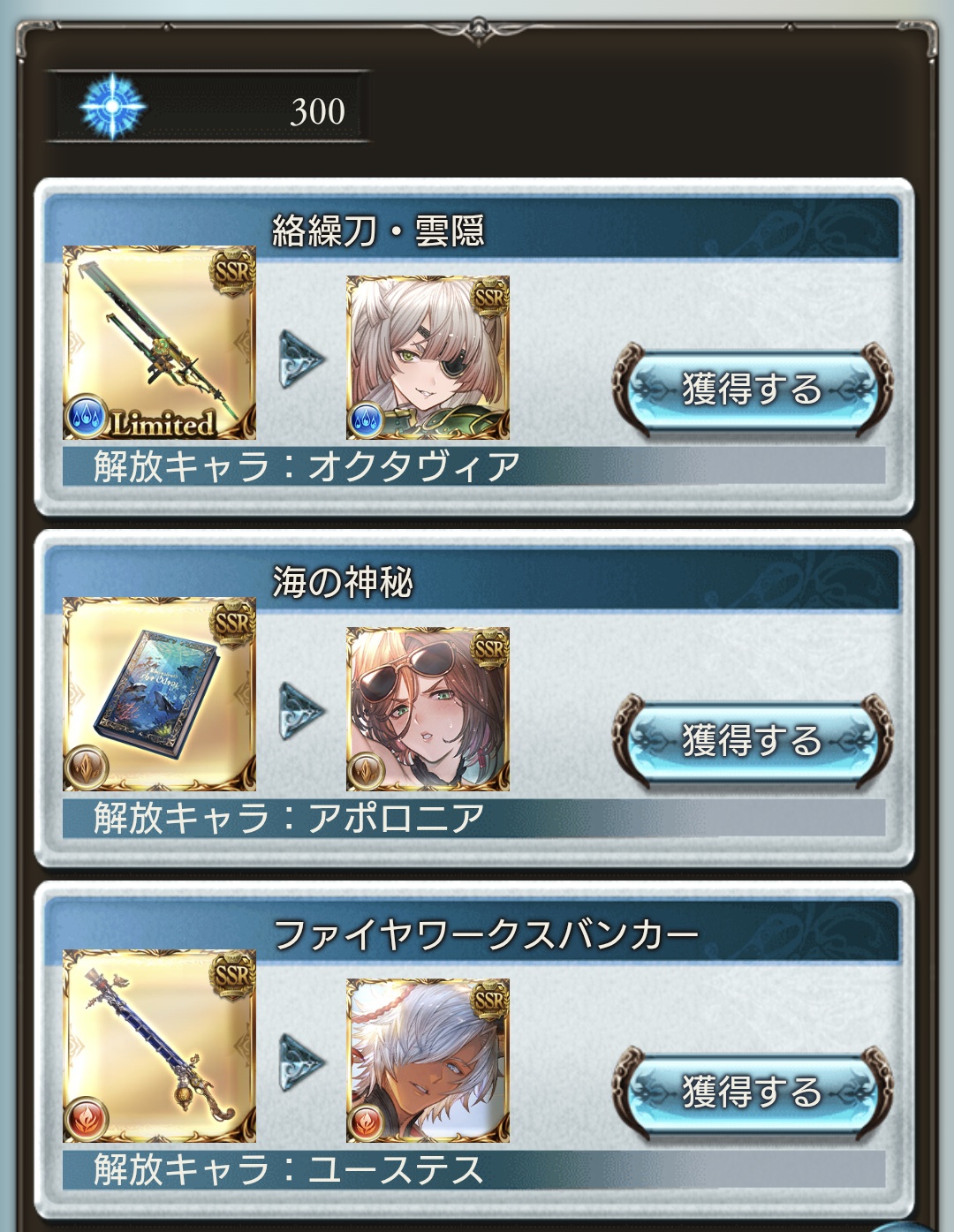This screenshot has height=1232, width=954.
Task: Tap the blue sparks crystal icon
Action: [x=112, y=107]
